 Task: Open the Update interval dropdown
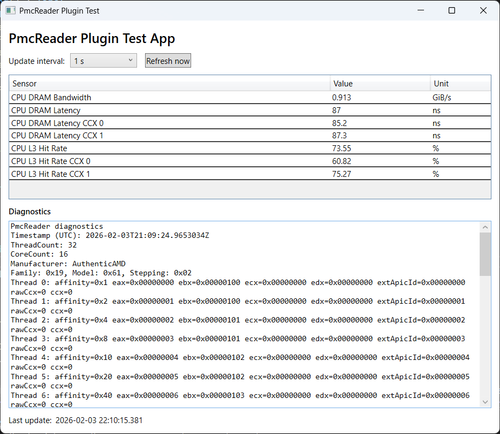tap(103, 61)
